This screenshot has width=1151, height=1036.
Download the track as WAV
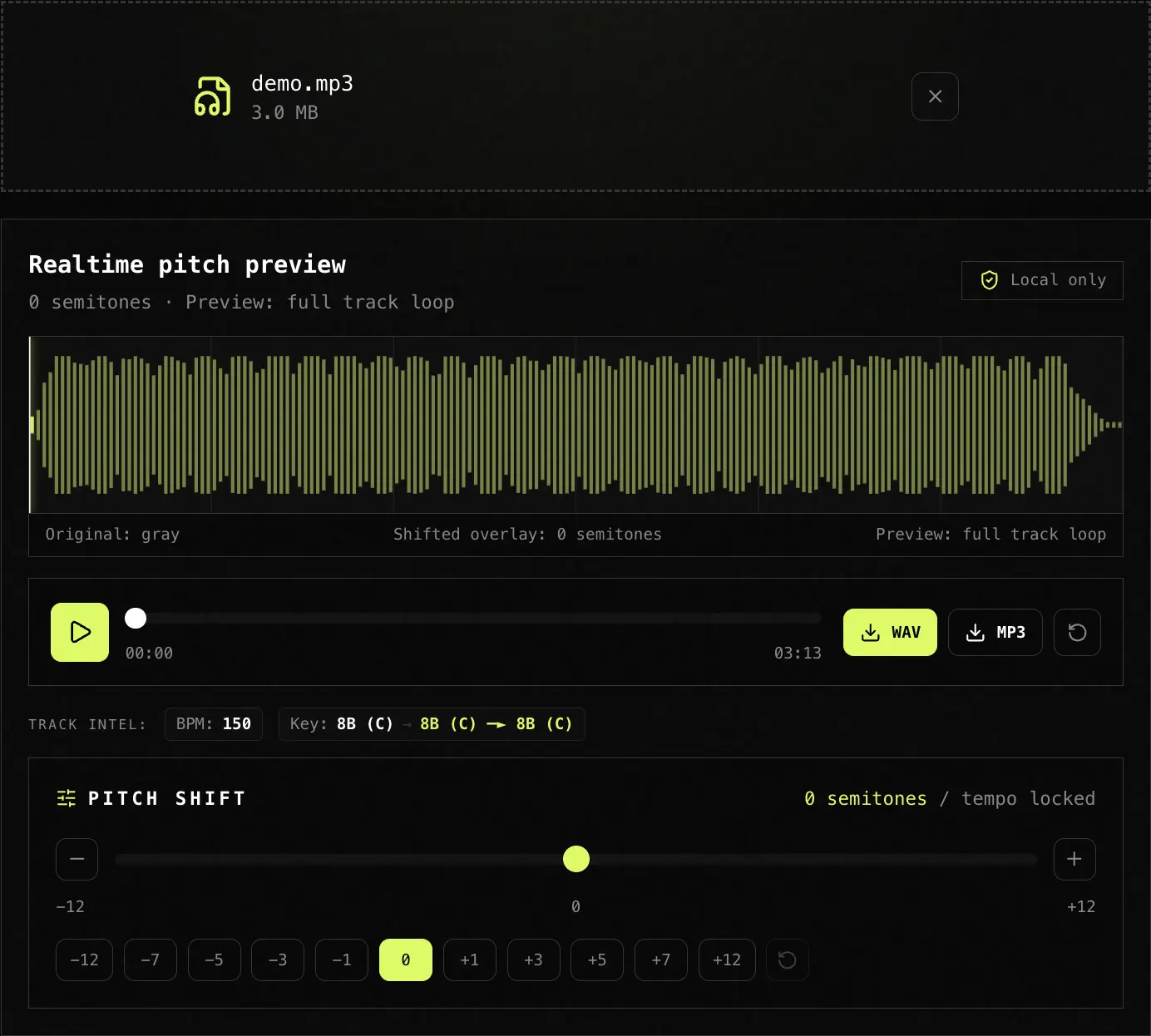pyautogui.click(x=890, y=632)
